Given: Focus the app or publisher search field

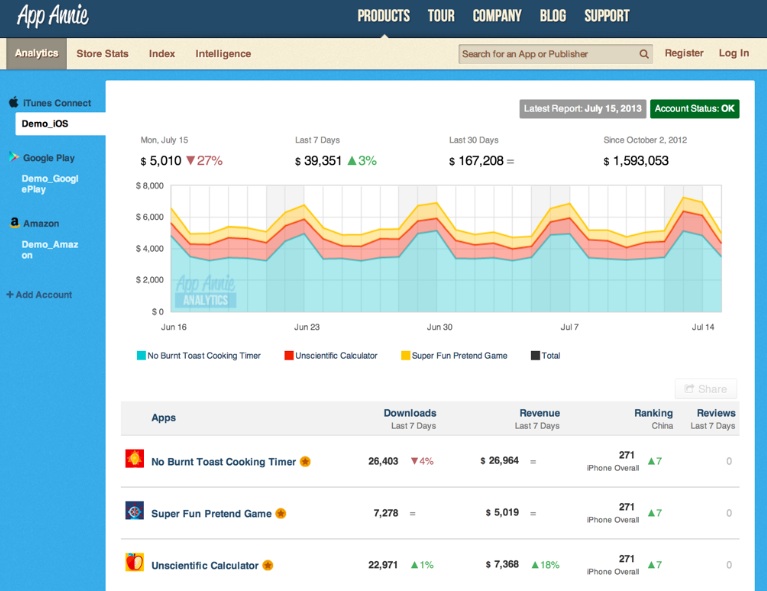Looking at the screenshot, I should 548,54.
